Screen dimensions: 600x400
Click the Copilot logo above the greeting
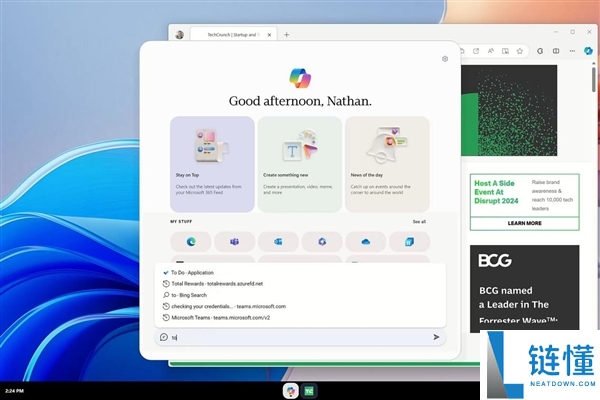point(300,78)
